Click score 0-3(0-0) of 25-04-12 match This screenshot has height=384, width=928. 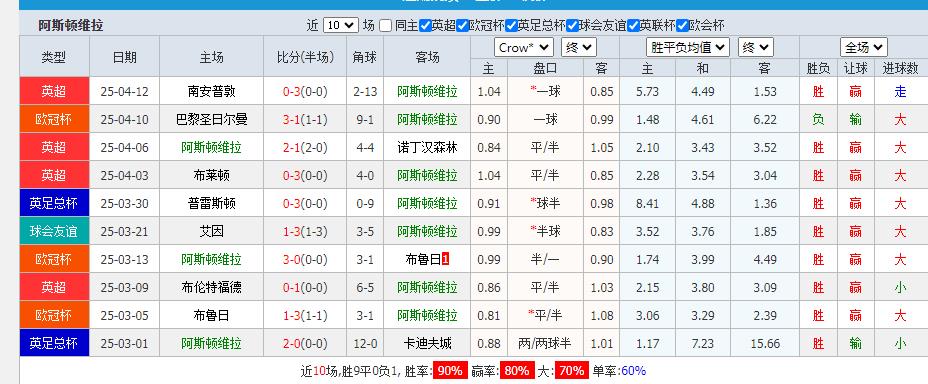click(305, 92)
